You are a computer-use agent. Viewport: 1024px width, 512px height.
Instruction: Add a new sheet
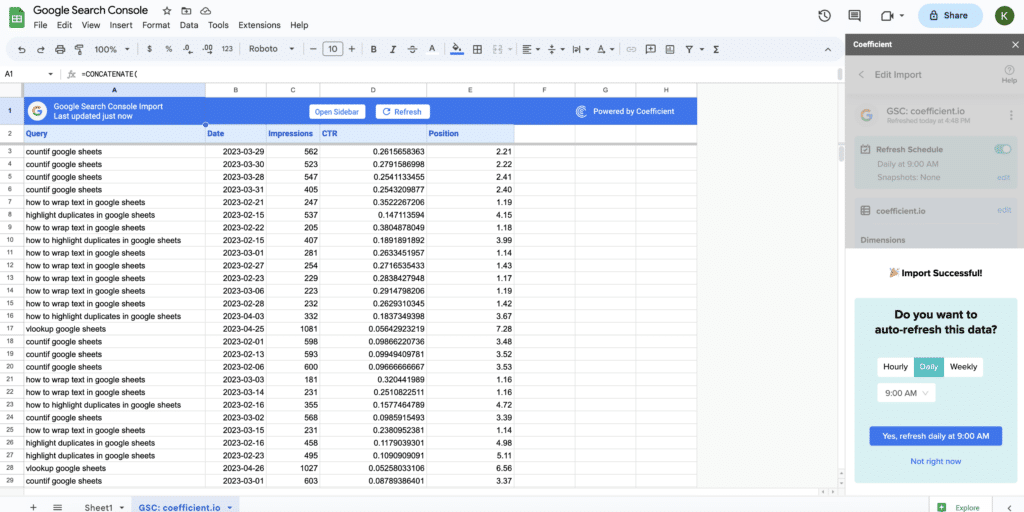(33, 507)
